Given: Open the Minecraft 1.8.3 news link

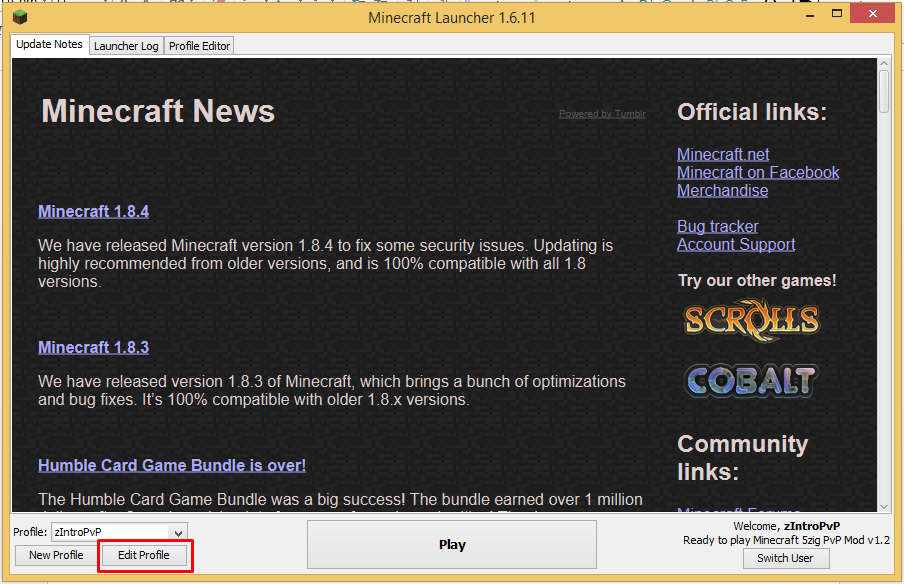Looking at the screenshot, I should pyautogui.click(x=93, y=348).
